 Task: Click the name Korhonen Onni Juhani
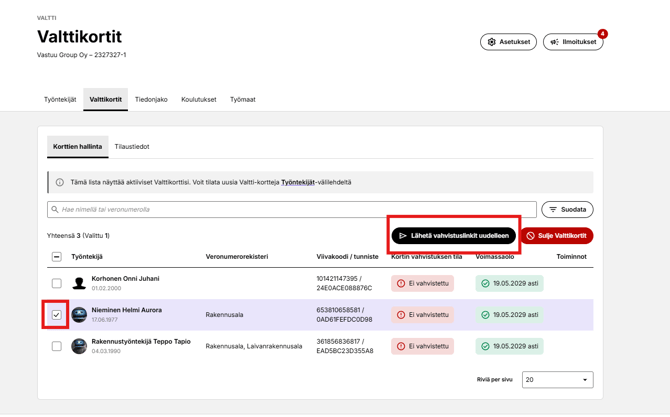tap(125, 279)
